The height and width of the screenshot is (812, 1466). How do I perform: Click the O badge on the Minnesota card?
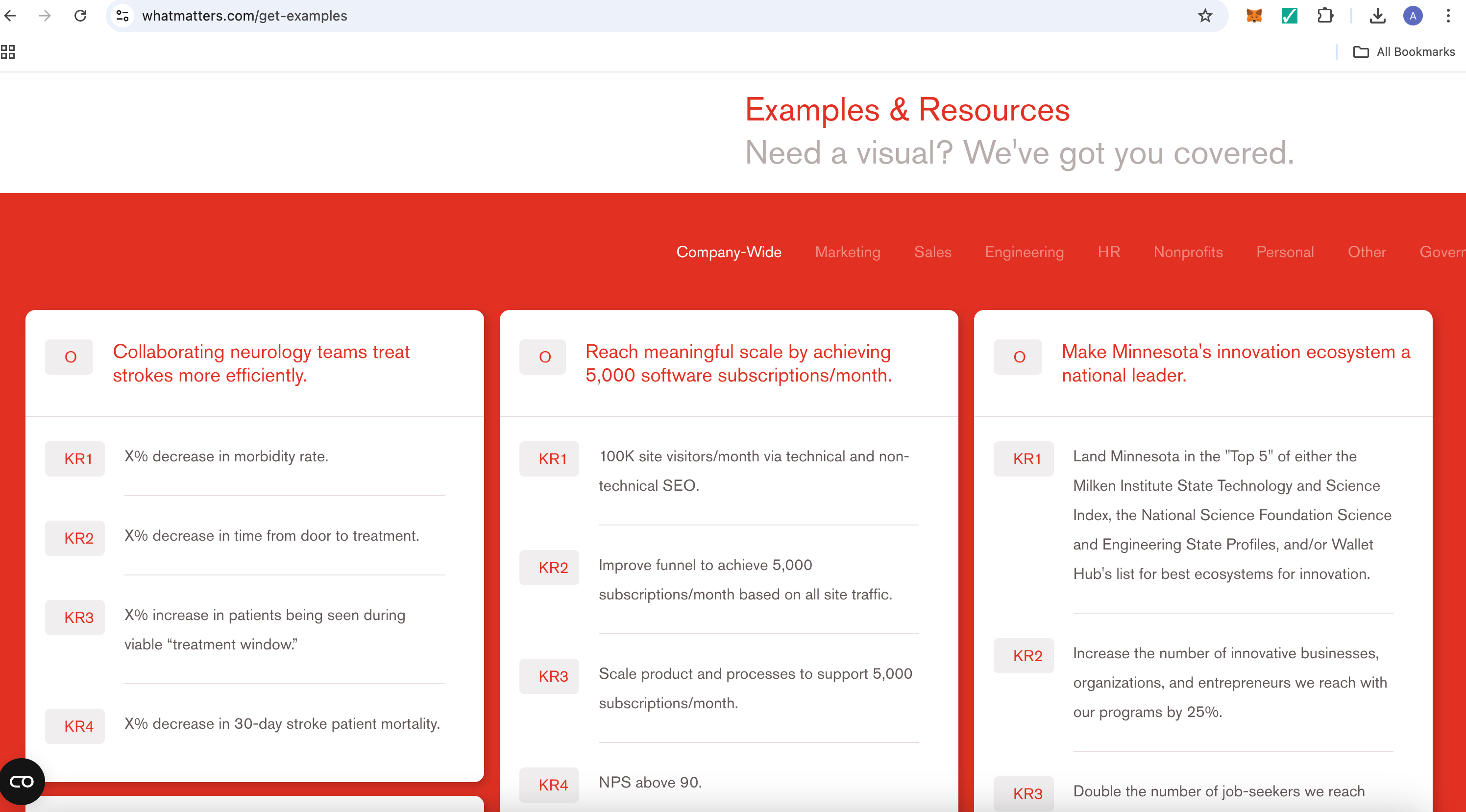[x=1018, y=357]
